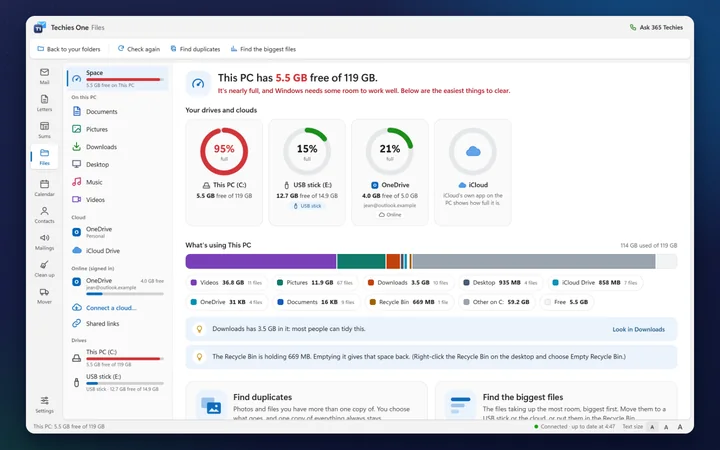The width and height of the screenshot is (720, 450).
Task: Click the Shared links chain icon
Action: pos(77,323)
